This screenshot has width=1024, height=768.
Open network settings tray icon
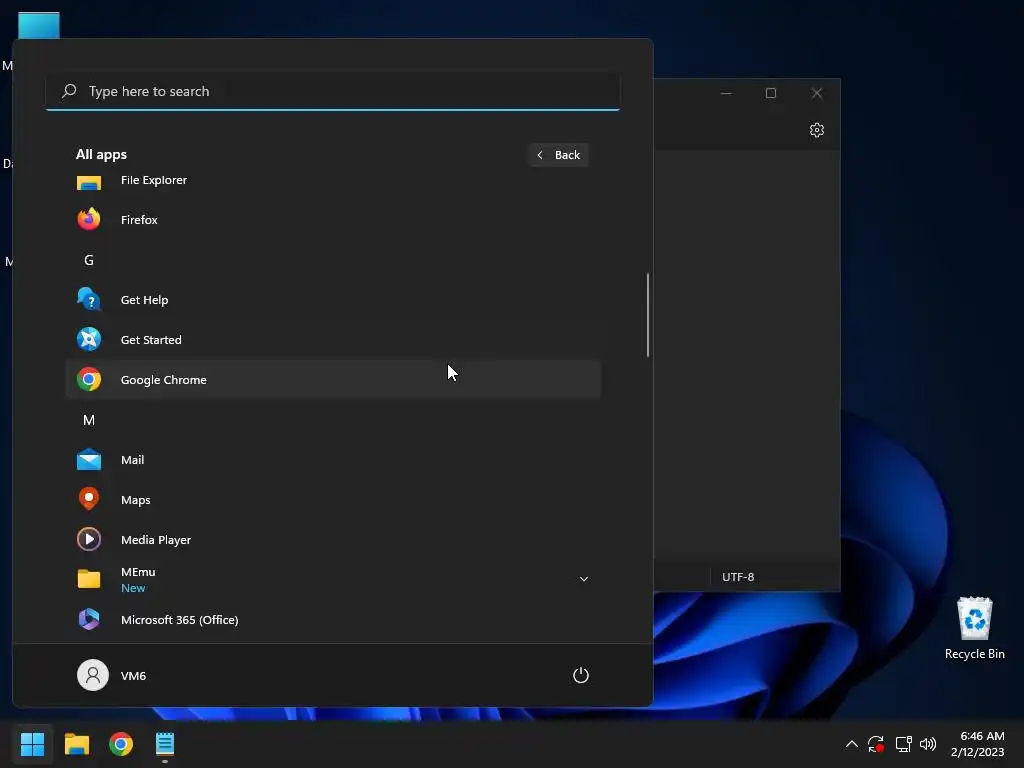pos(903,744)
